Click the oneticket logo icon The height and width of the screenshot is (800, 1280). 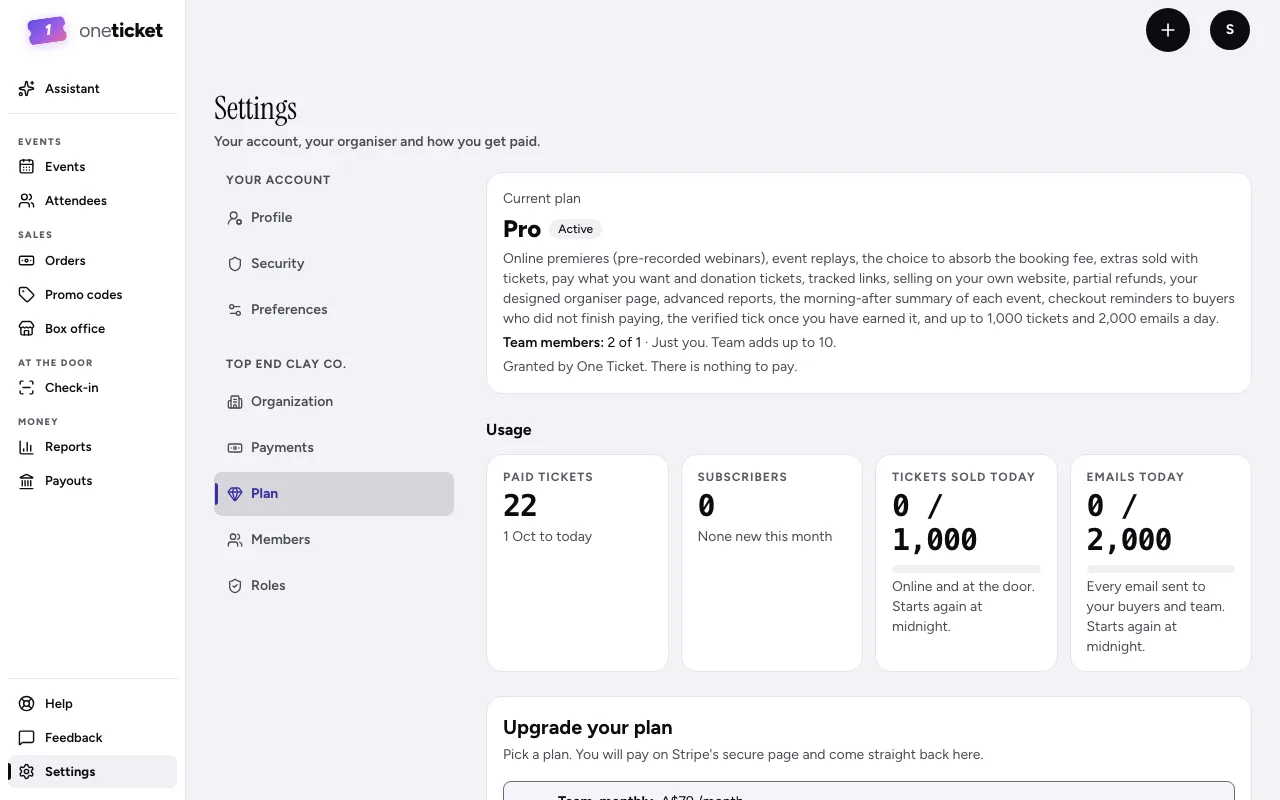pos(47,31)
